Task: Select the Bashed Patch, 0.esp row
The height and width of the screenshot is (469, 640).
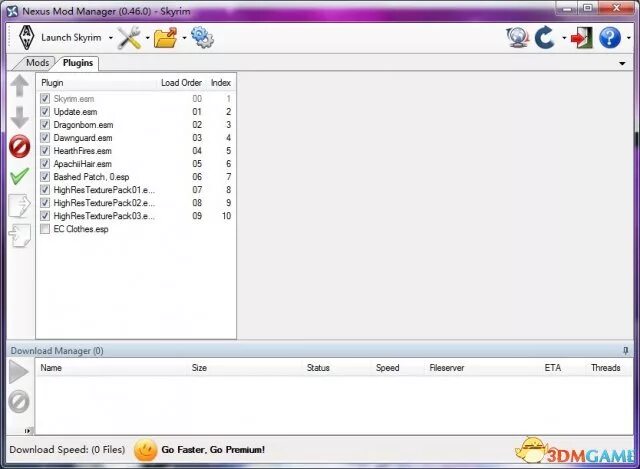Action: coord(136,177)
